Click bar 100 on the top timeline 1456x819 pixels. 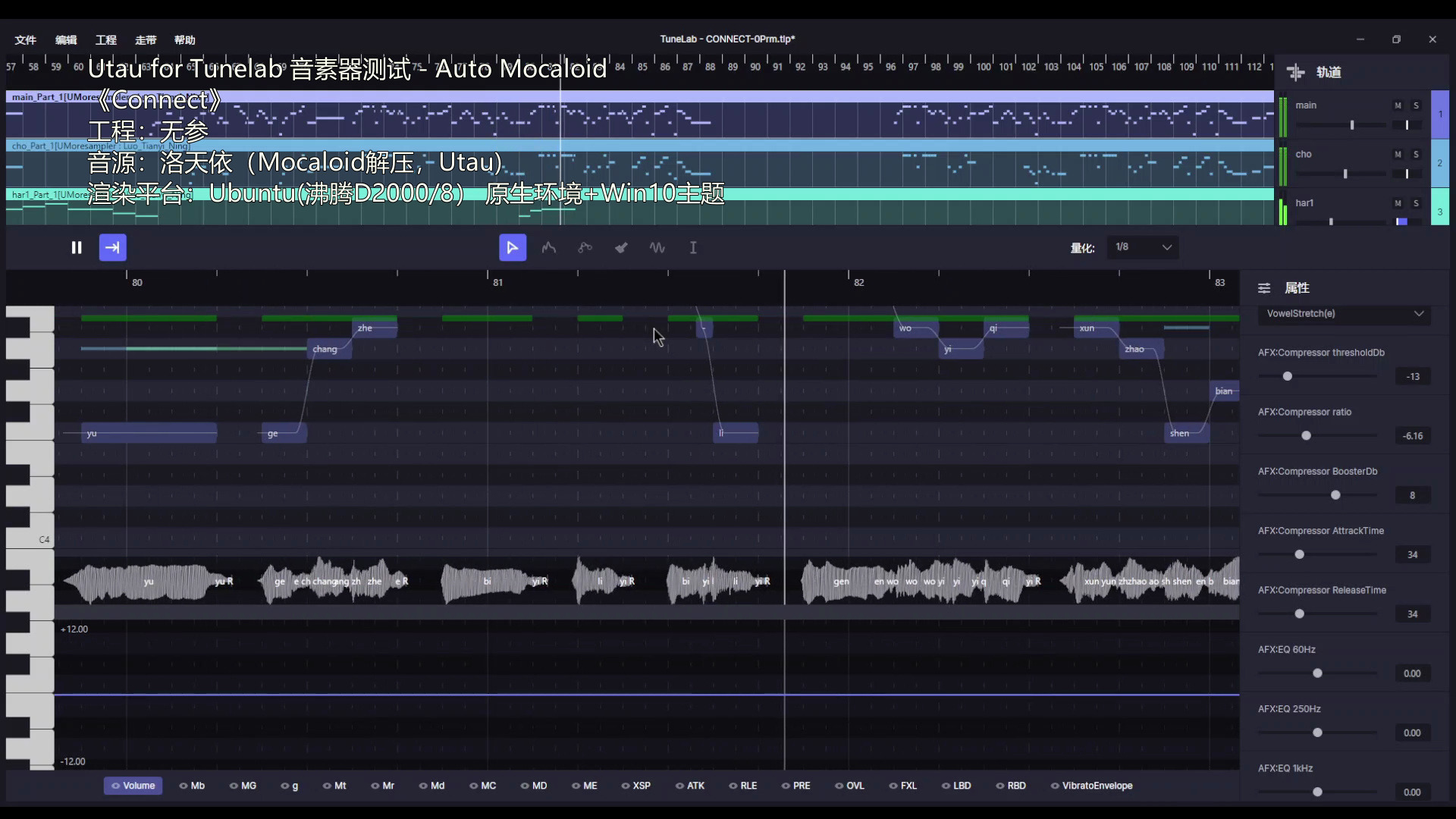pyautogui.click(x=983, y=67)
